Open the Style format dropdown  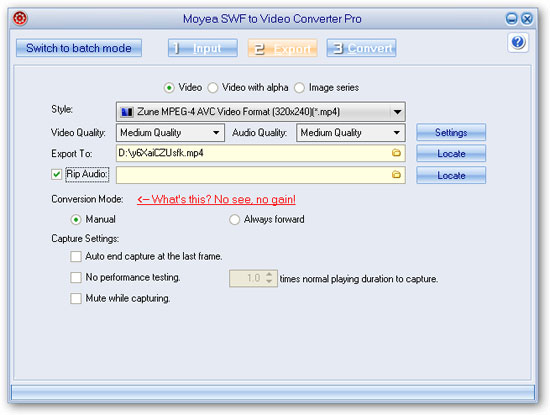click(397, 112)
